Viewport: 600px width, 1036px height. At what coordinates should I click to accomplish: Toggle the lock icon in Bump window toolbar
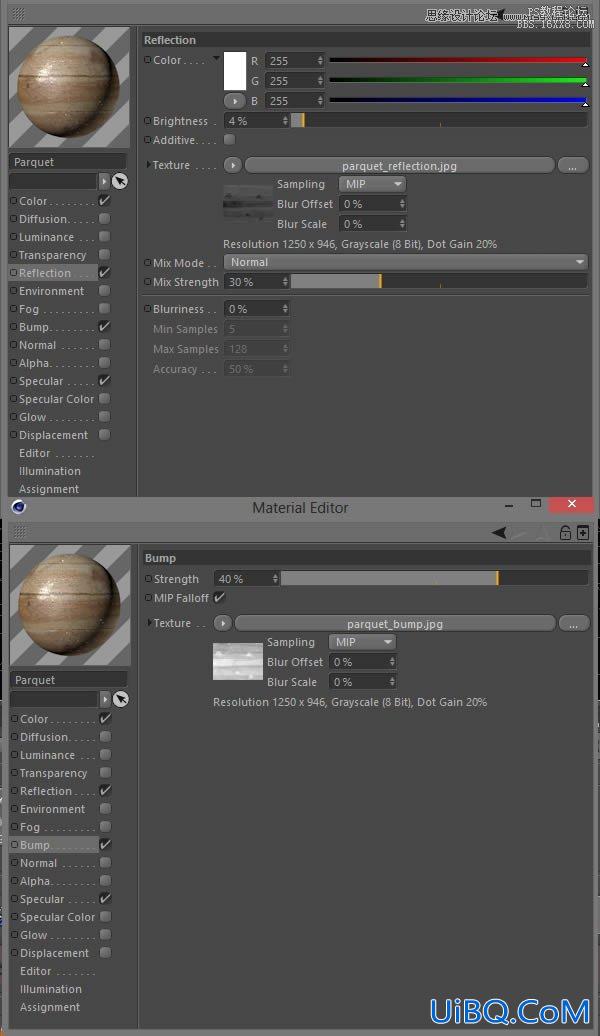click(565, 533)
